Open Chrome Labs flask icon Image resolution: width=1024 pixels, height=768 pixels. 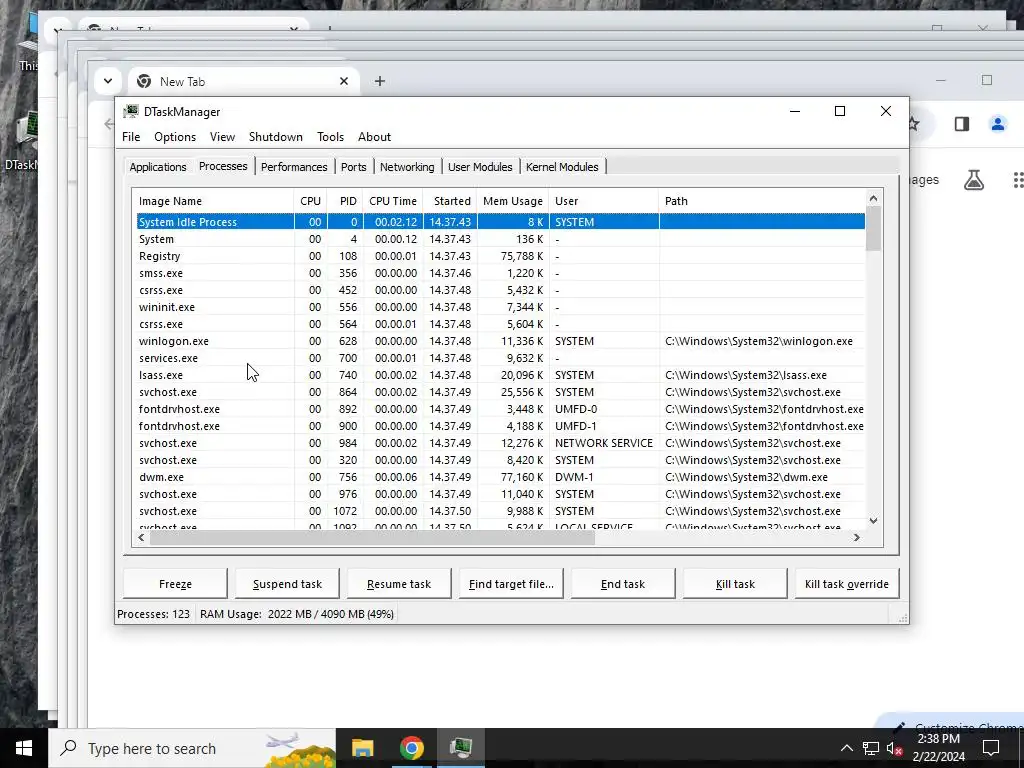tap(974, 180)
